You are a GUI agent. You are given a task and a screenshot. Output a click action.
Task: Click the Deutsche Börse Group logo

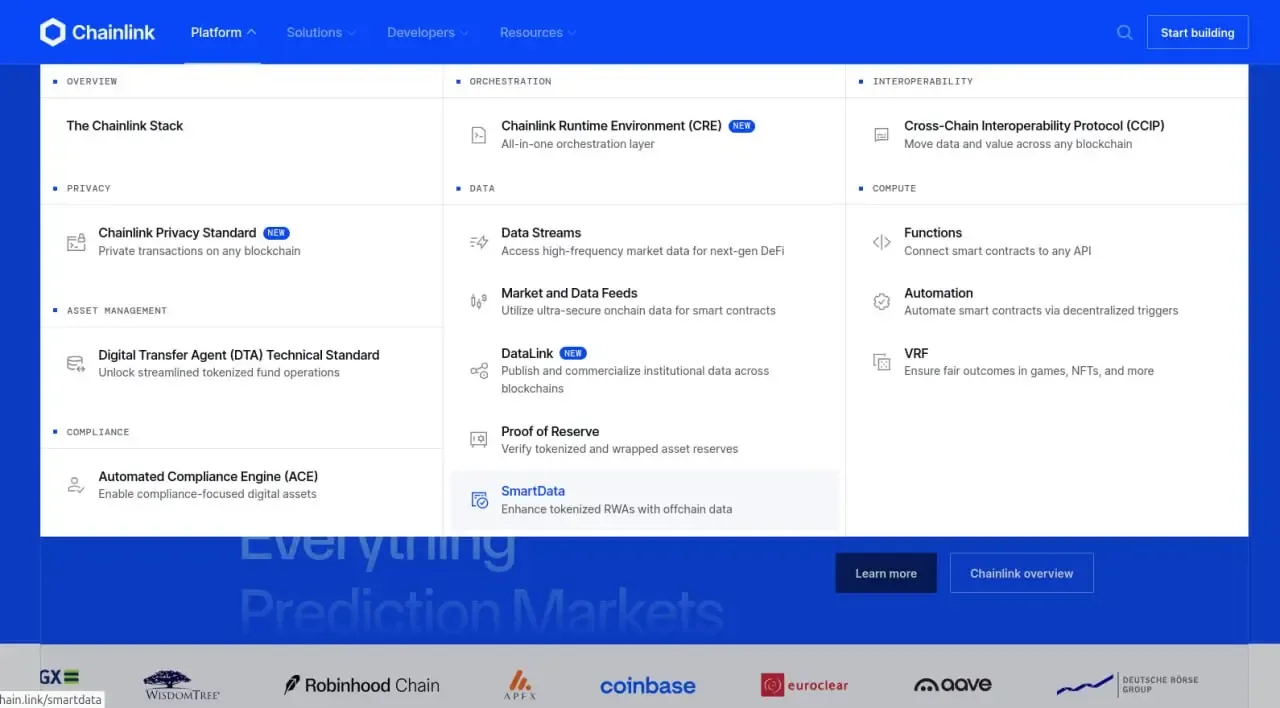1127,685
